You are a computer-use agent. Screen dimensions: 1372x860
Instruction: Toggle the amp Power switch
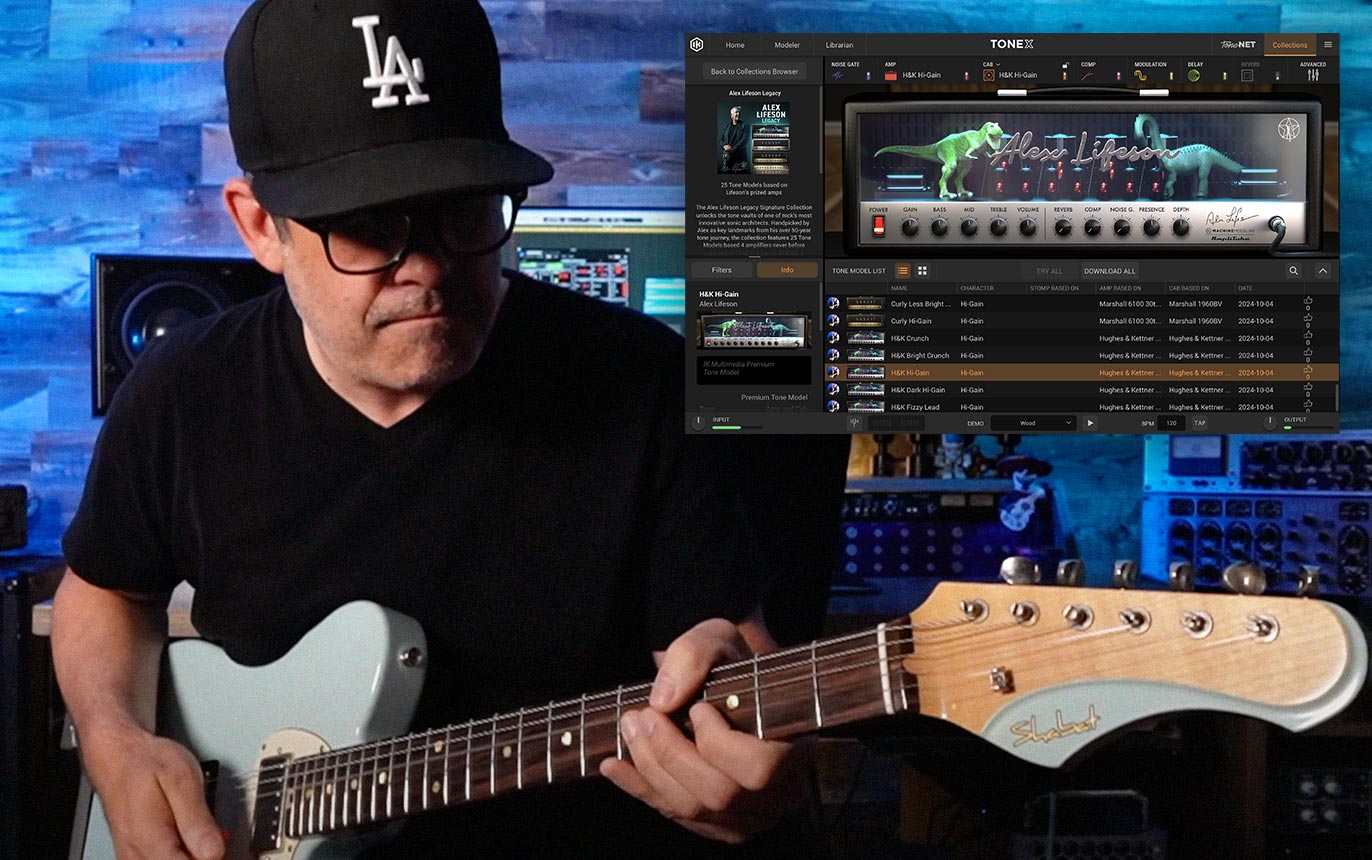tap(879, 226)
